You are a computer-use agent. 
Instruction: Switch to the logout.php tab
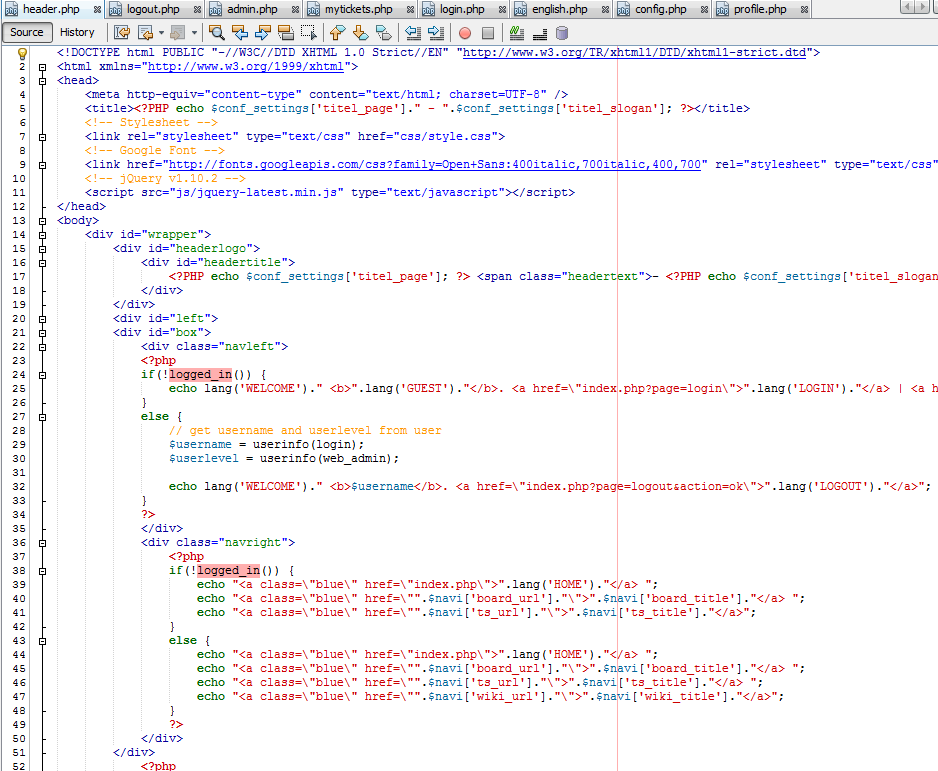tap(153, 10)
